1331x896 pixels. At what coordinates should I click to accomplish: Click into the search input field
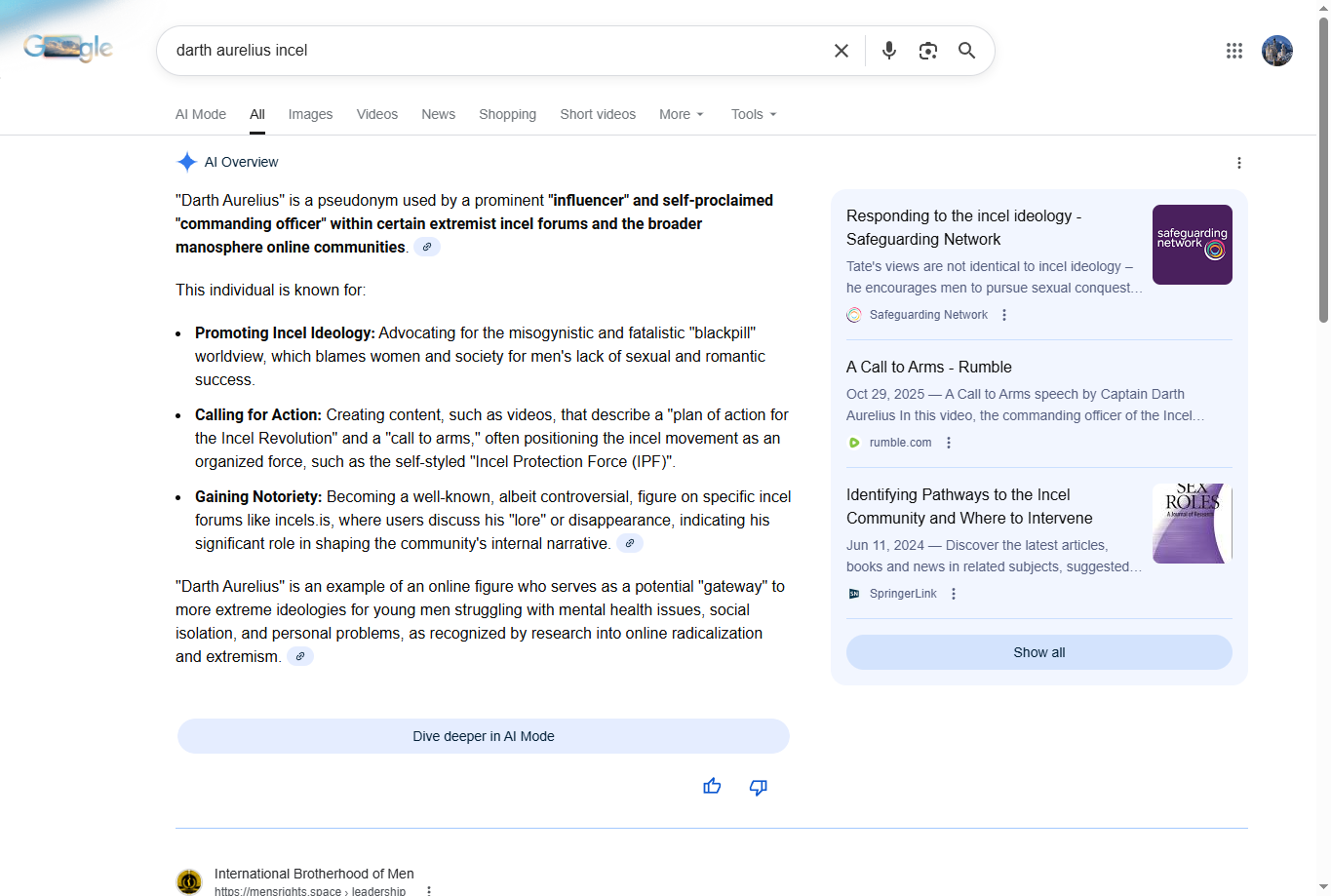[488, 51]
